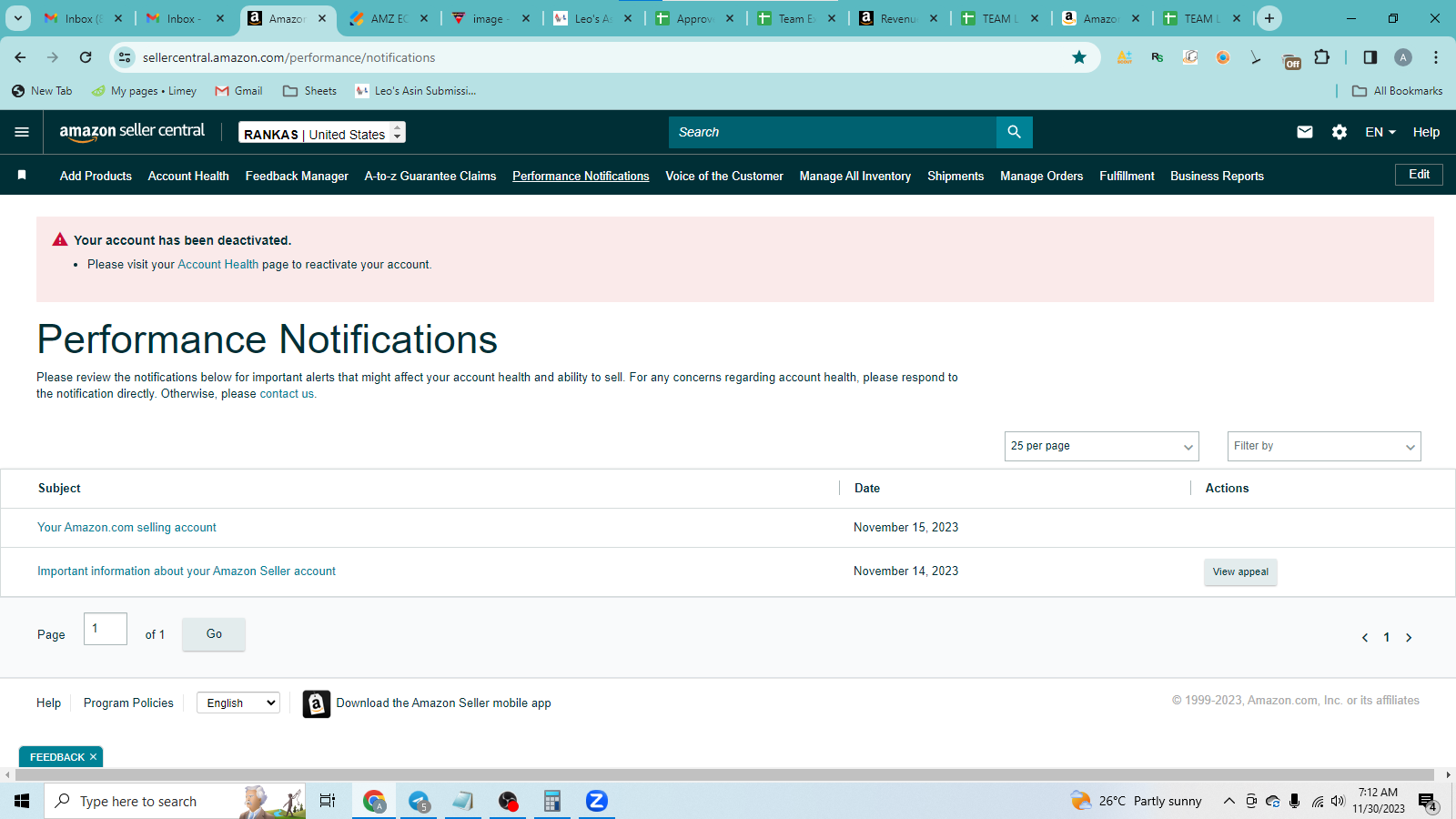Click the magnifying glass search button

pyautogui.click(x=1014, y=132)
